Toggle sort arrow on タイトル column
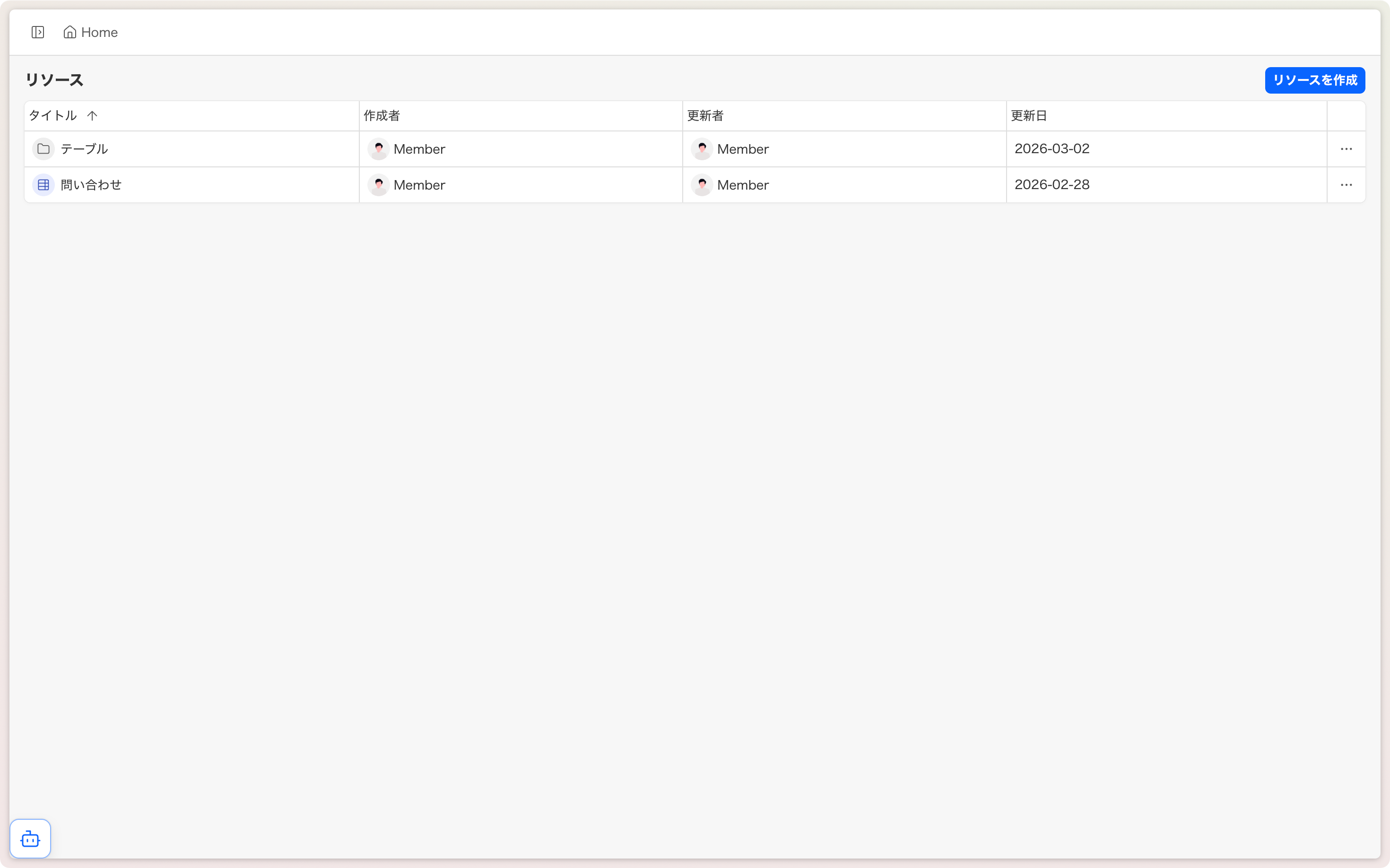The width and height of the screenshot is (1390, 868). (93, 116)
